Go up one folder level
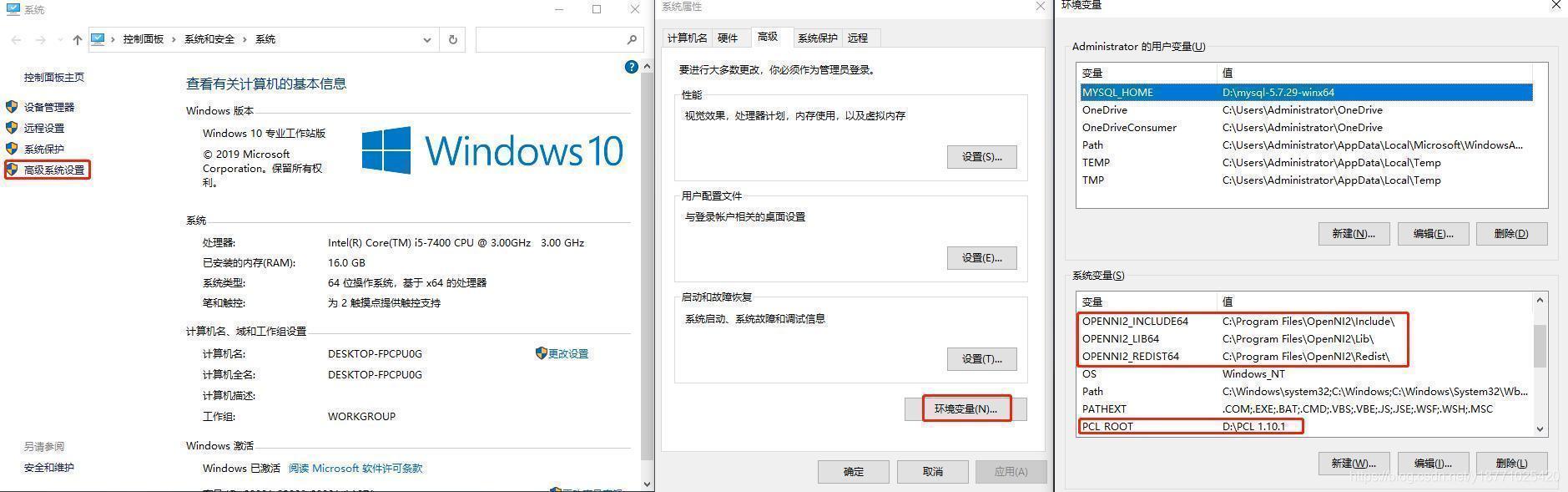 point(78,39)
